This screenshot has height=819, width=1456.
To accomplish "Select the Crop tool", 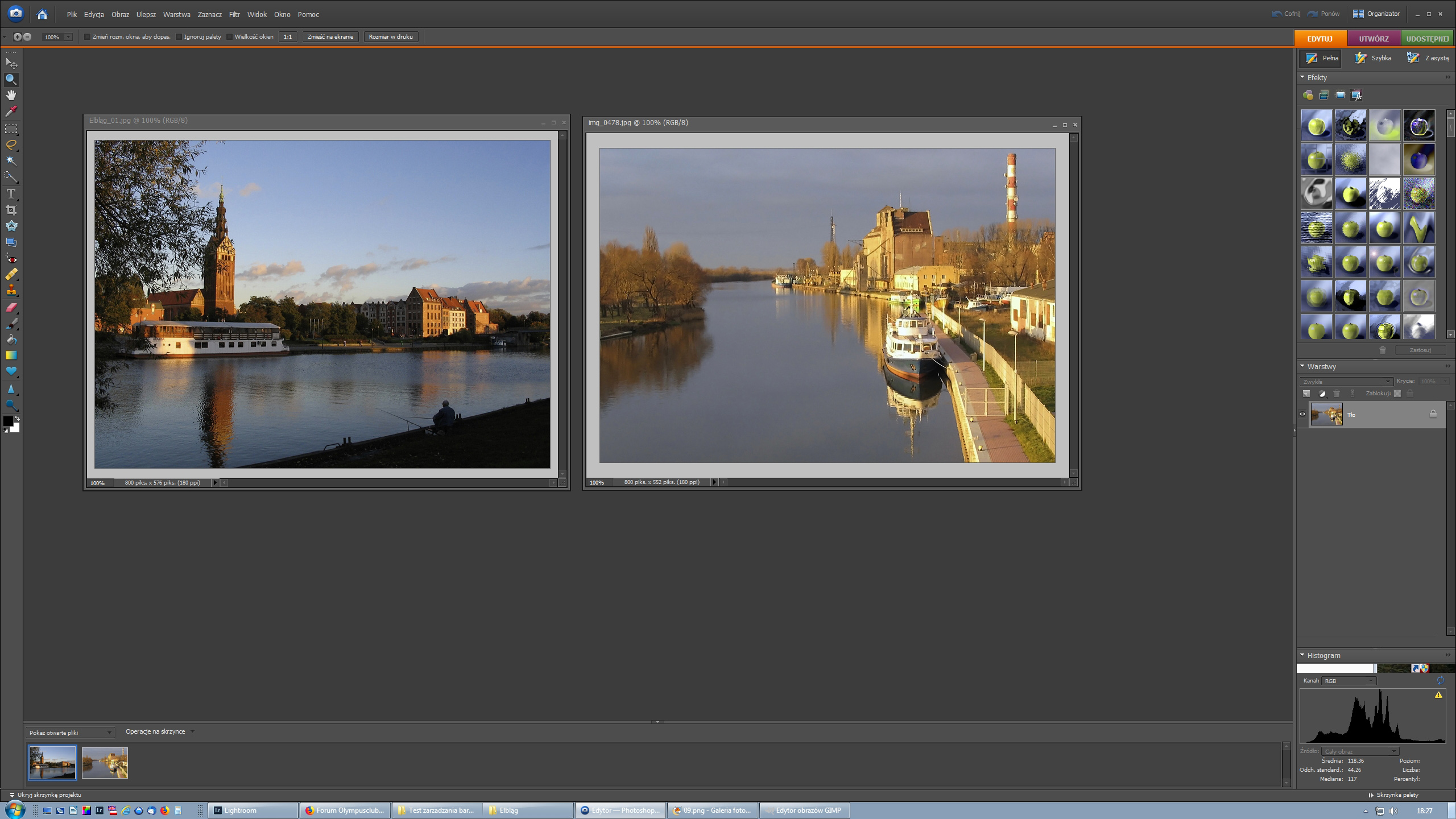I will pyautogui.click(x=11, y=210).
